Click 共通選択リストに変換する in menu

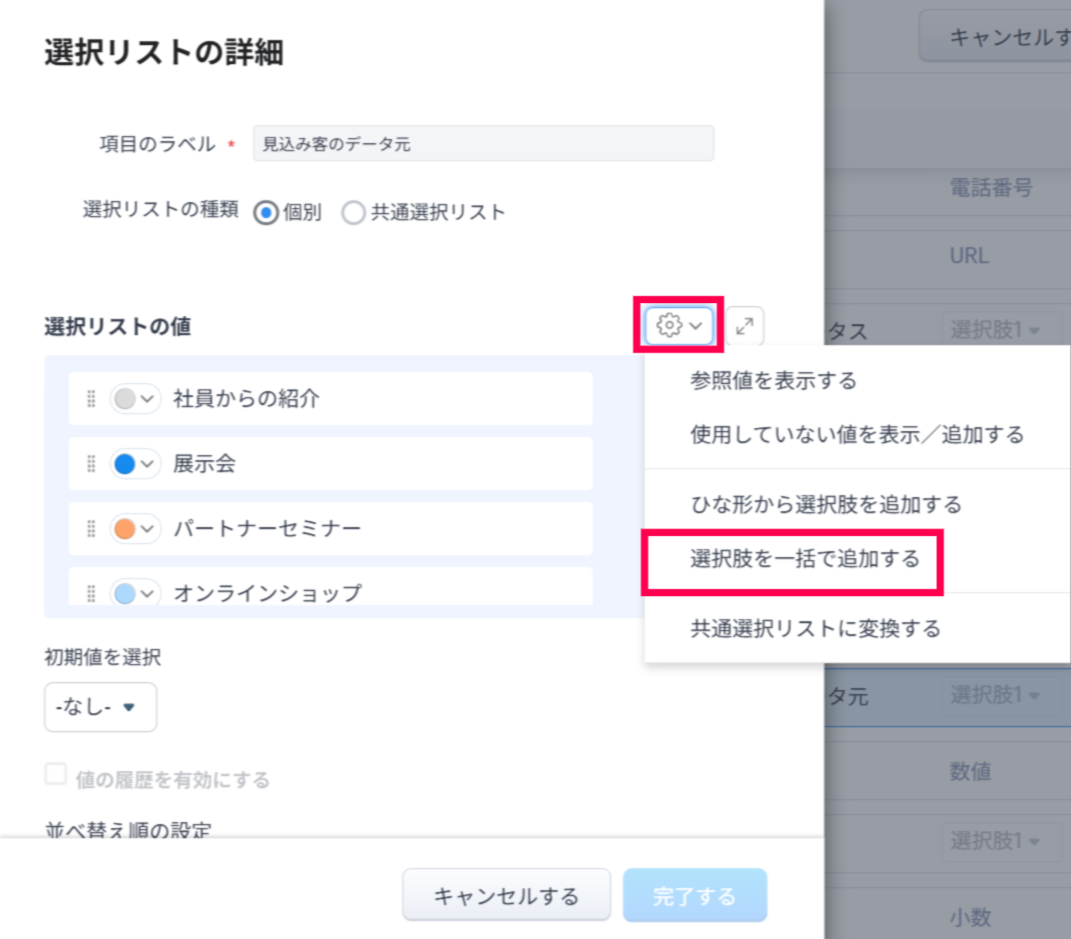[x=815, y=629]
